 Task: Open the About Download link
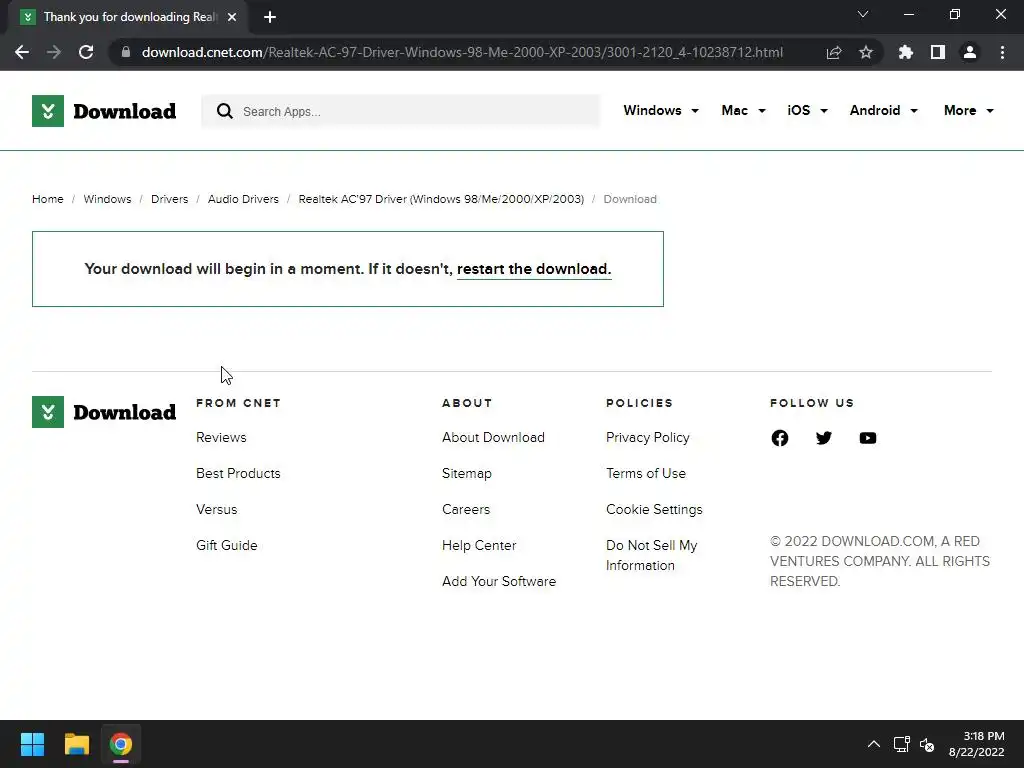point(493,438)
